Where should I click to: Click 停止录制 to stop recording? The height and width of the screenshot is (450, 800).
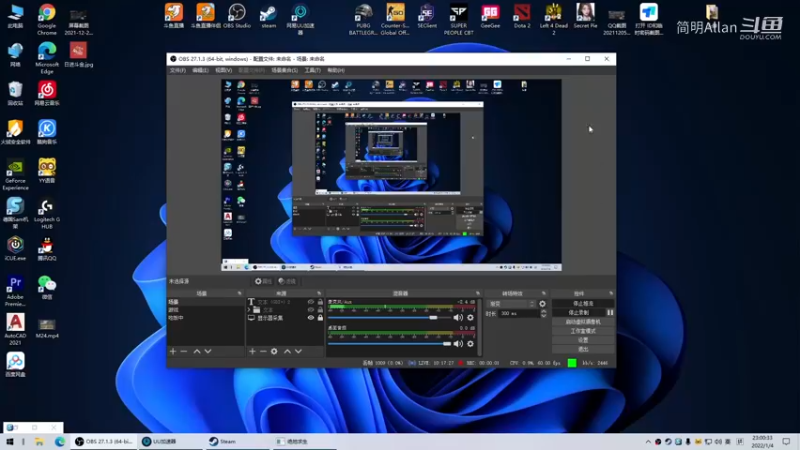pyautogui.click(x=579, y=312)
